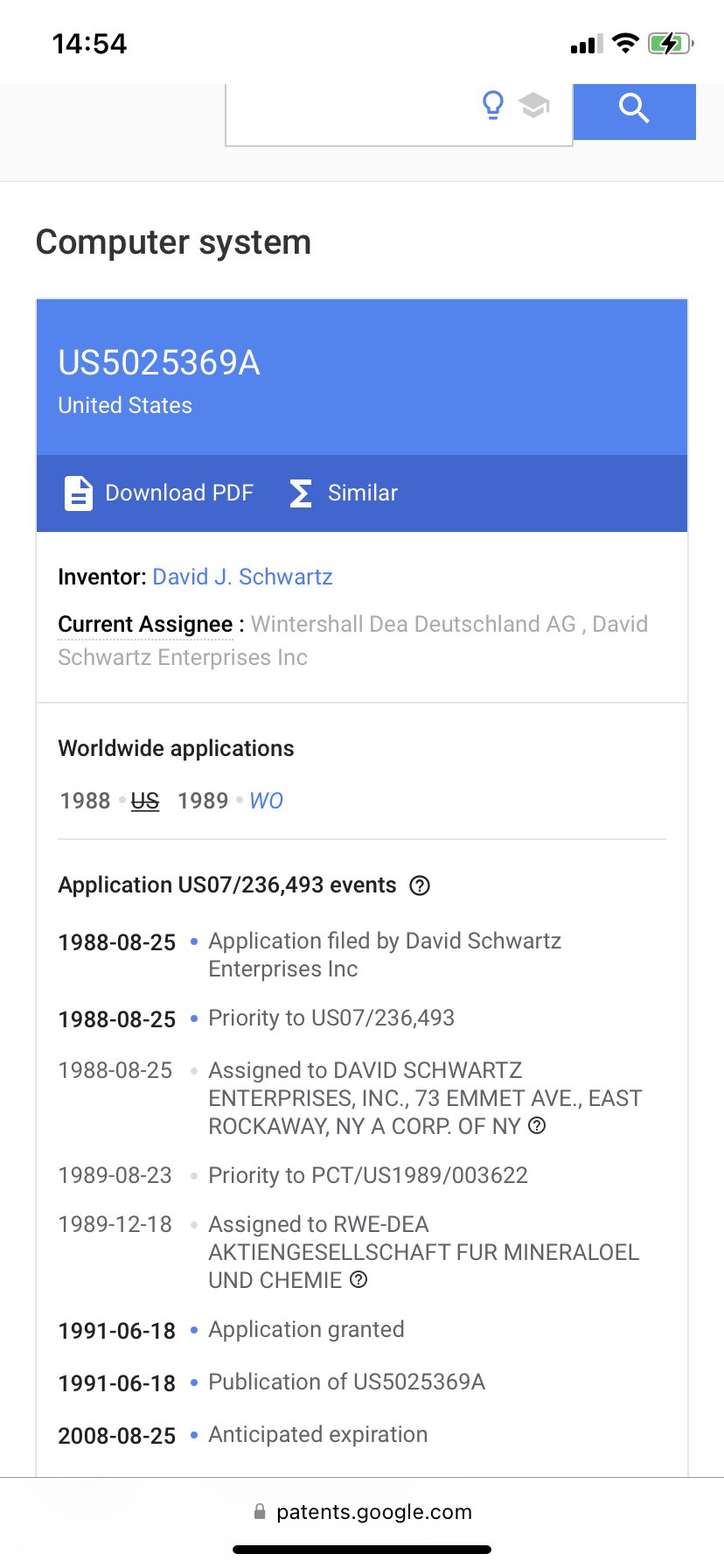Open the WO worldwide application link
Image resolution: width=724 pixels, height=1568 pixels.
[266, 801]
